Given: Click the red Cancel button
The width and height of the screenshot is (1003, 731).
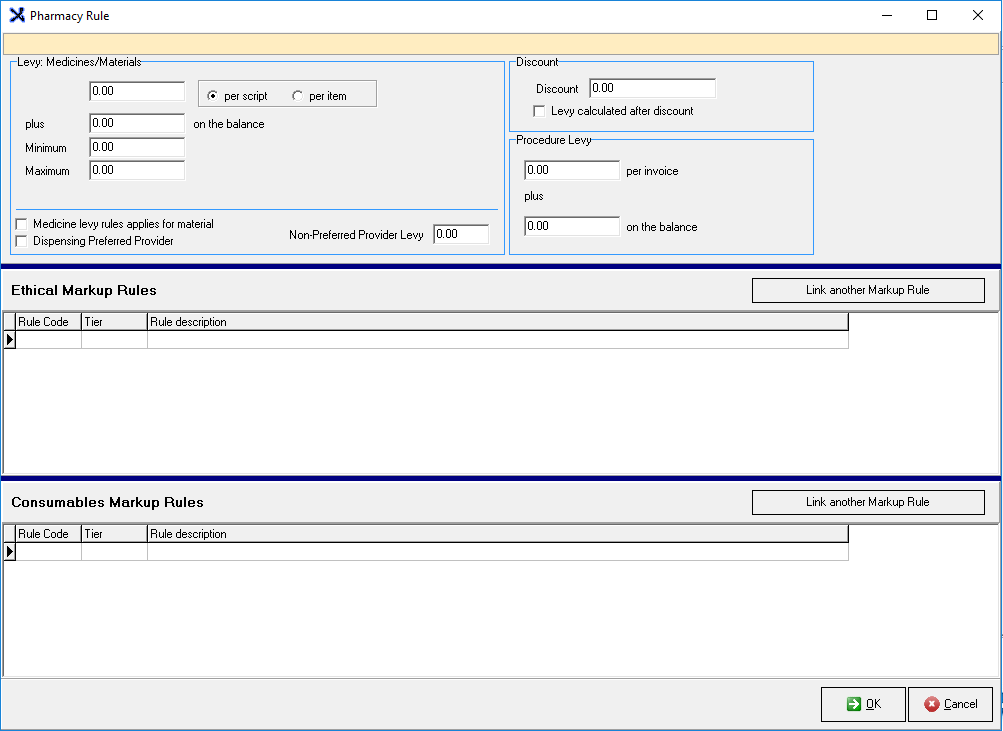Looking at the screenshot, I should coord(950,704).
